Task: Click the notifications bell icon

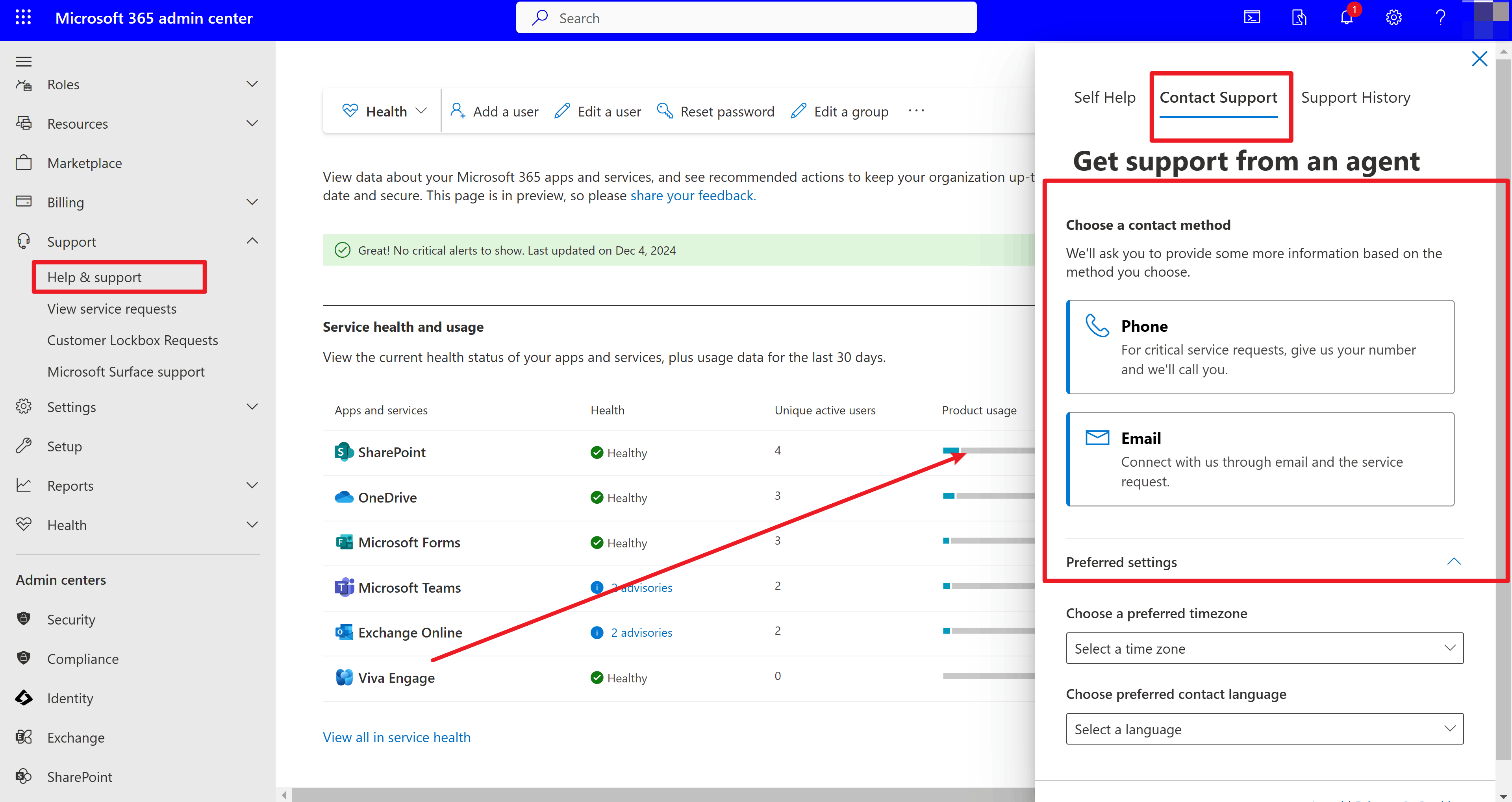Action: click(x=1347, y=18)
